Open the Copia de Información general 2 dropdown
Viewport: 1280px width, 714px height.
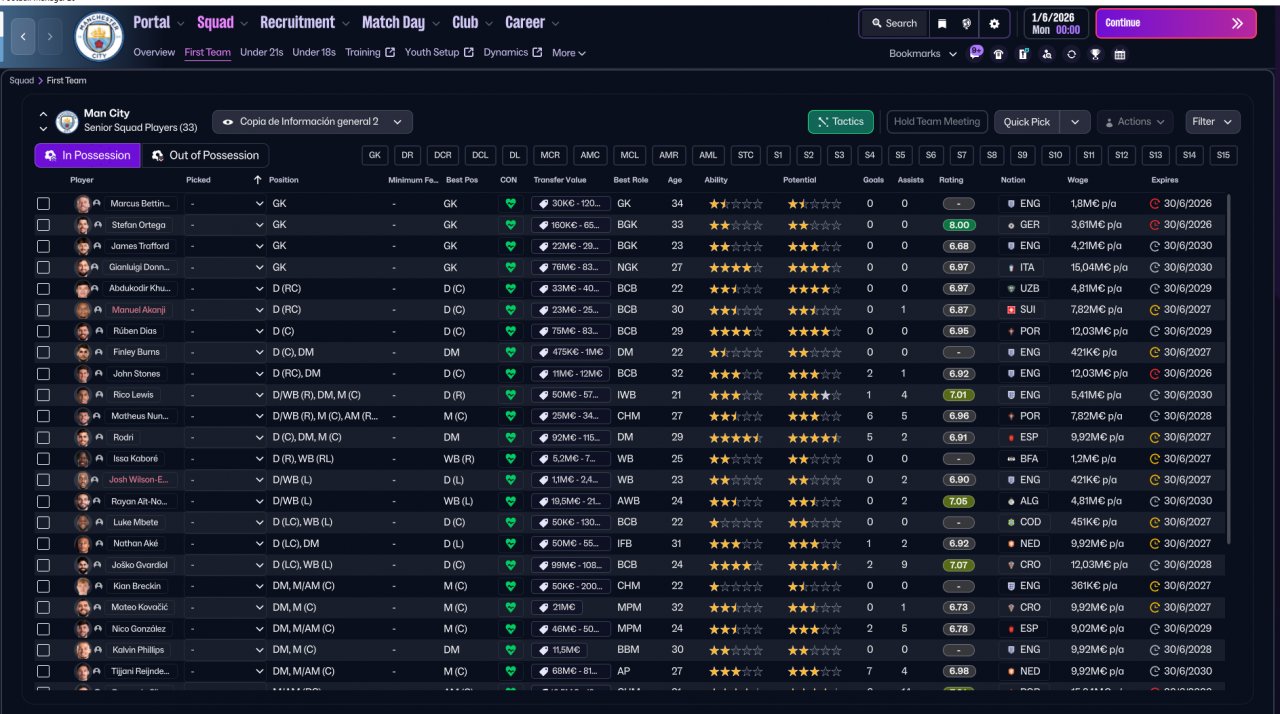pyautogui.click(x=312, y=122)
